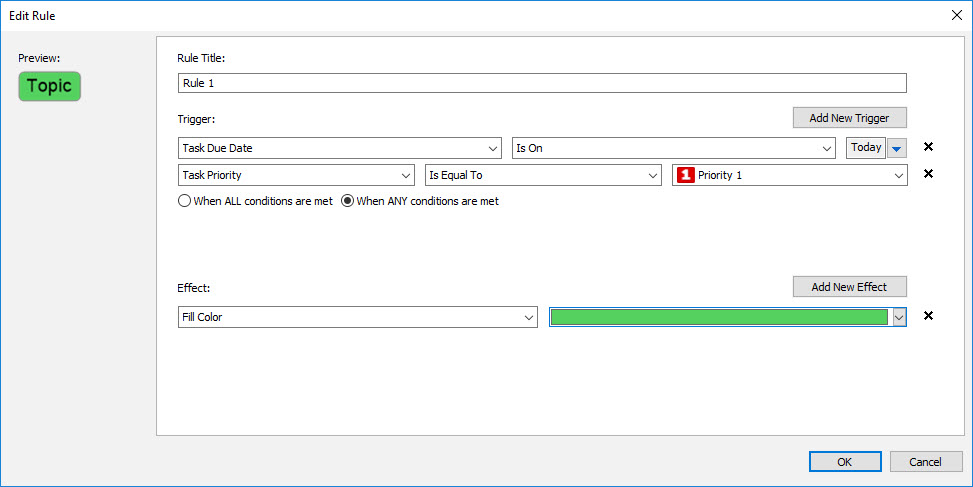The width and height of the screenshot is (973, 487).
Task: Delete the Task Priority trigger row
Action: (928, 174)
